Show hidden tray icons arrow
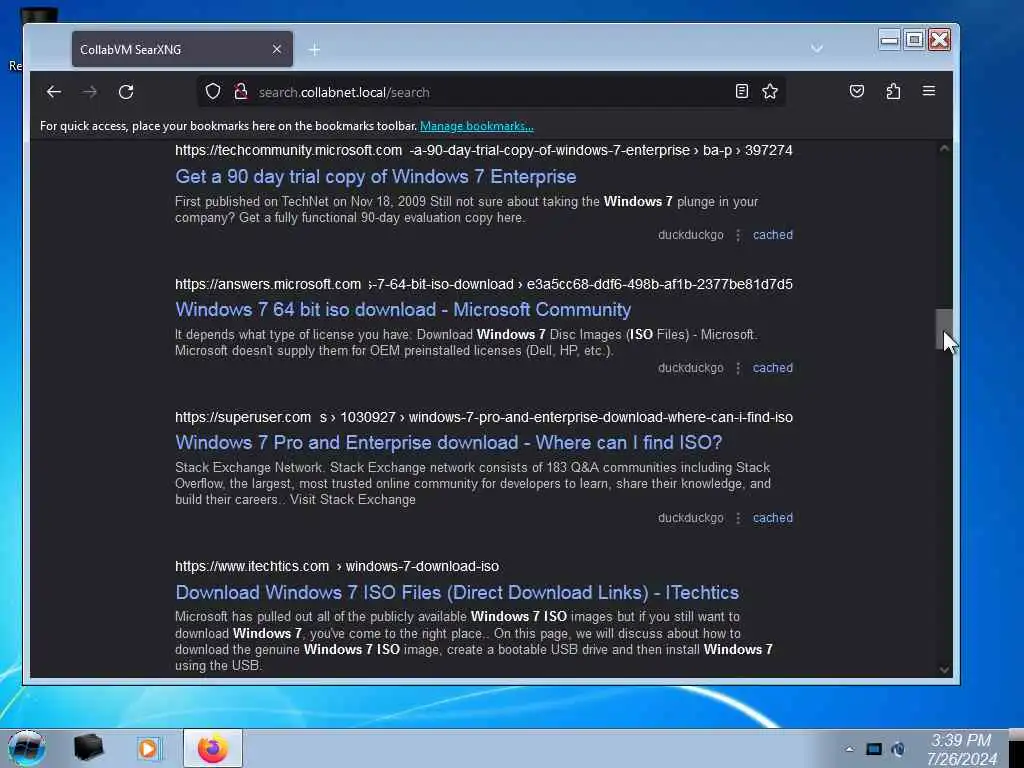 point(849,749)
